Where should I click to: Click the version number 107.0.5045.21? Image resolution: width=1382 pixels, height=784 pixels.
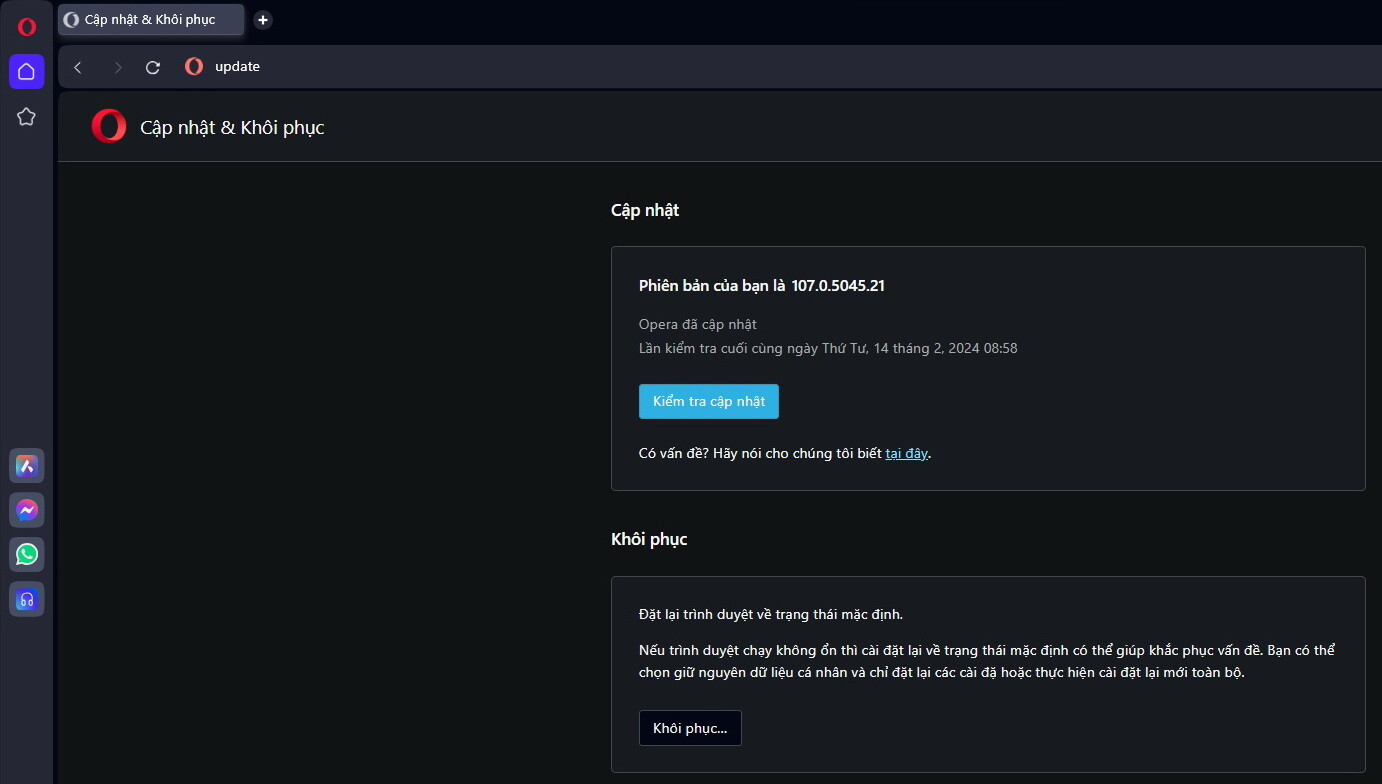tap(838, 286)
